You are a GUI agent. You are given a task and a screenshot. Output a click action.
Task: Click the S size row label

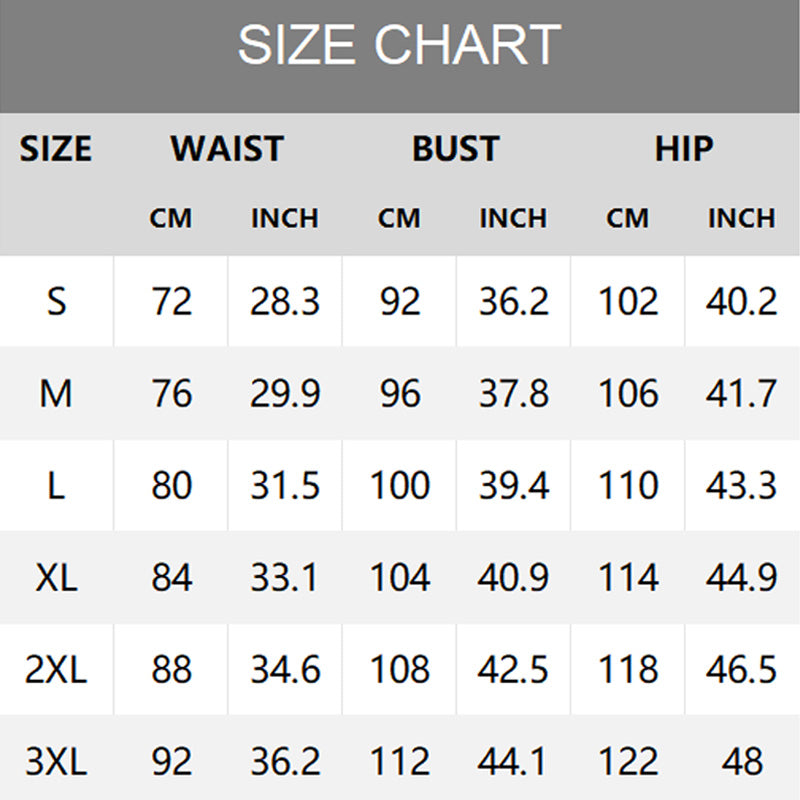click(x=56, y=301)
